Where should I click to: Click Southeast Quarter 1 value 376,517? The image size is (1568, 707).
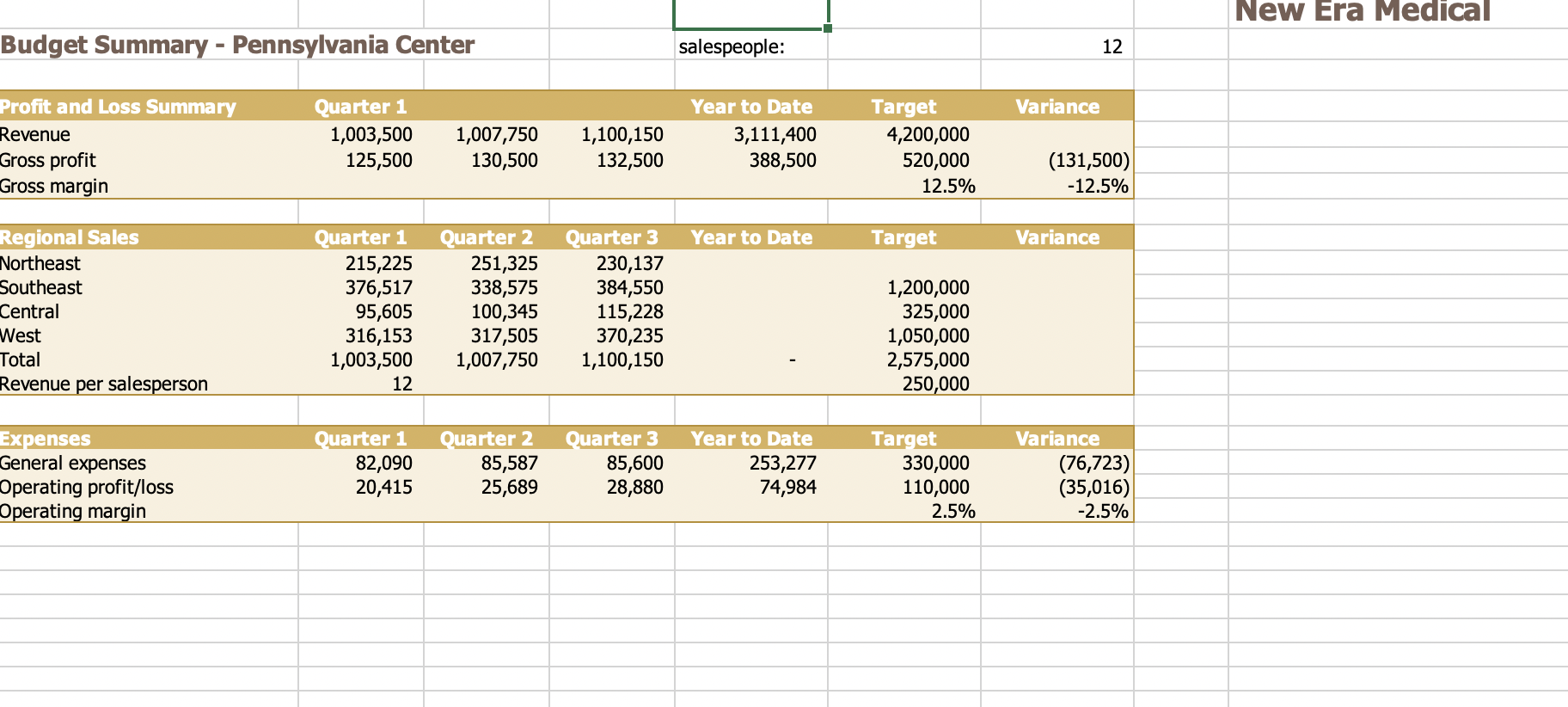(379, 287)
